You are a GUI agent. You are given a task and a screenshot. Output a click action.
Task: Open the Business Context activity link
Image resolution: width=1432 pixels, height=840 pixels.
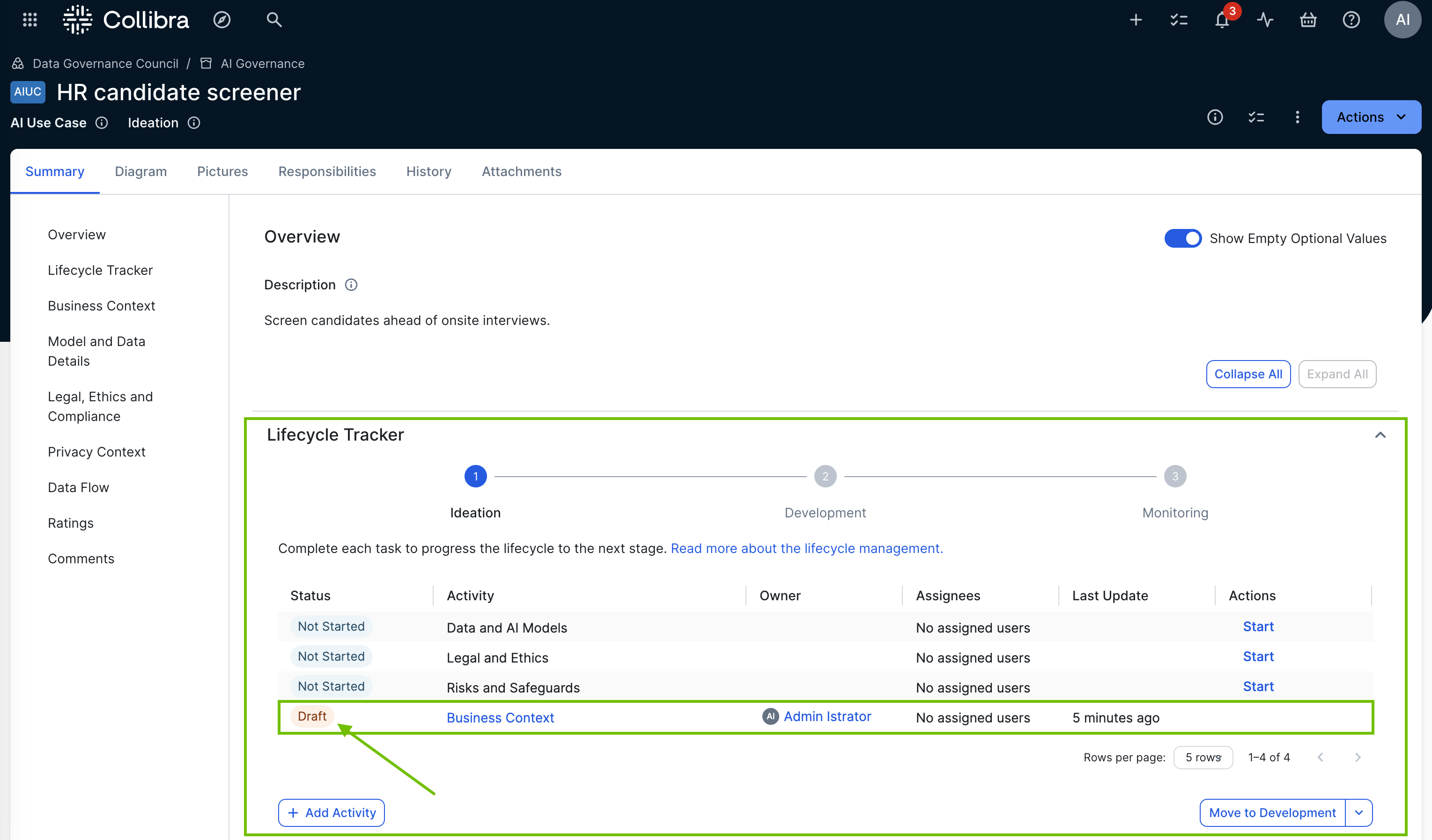(500, 717)
